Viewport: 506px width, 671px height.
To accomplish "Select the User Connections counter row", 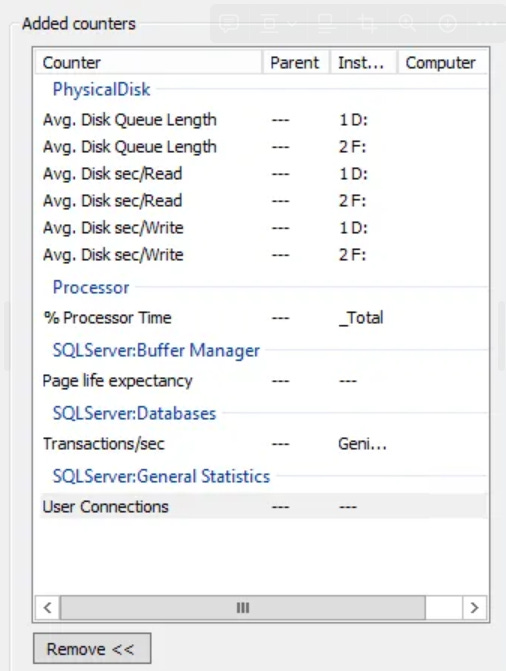I will coord(263,507).
